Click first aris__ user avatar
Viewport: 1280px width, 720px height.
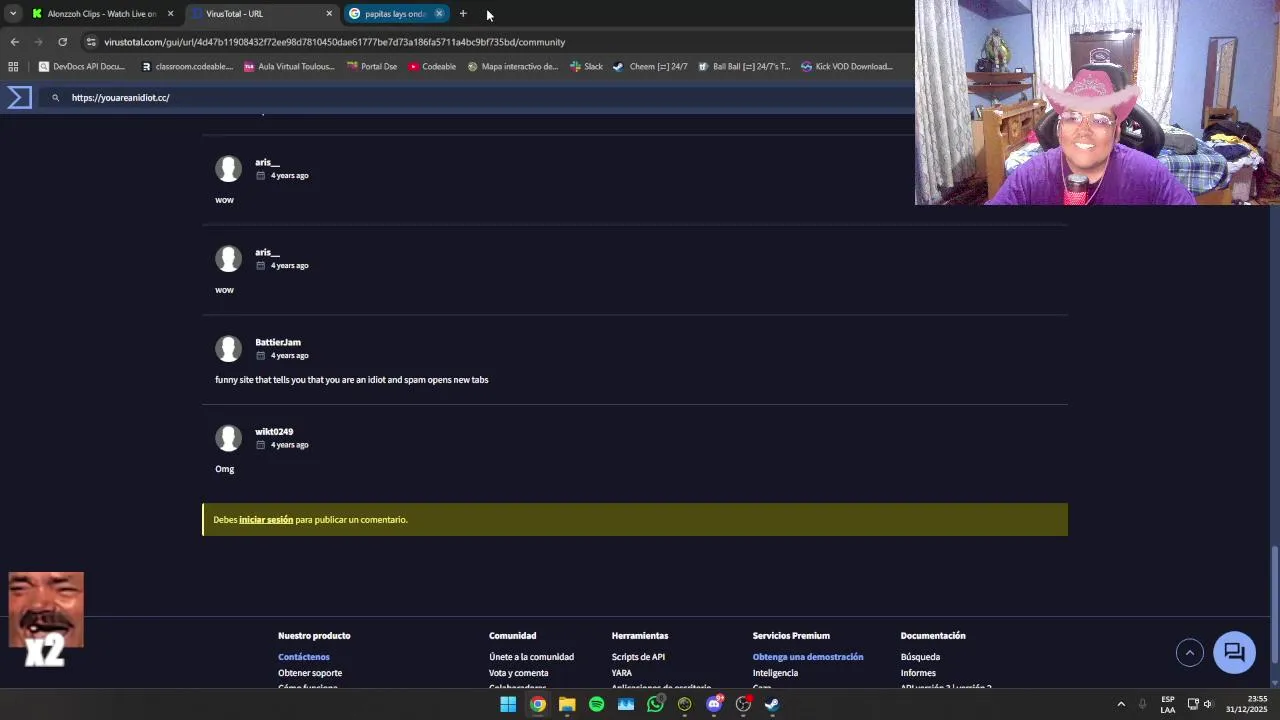pos(228,168)
